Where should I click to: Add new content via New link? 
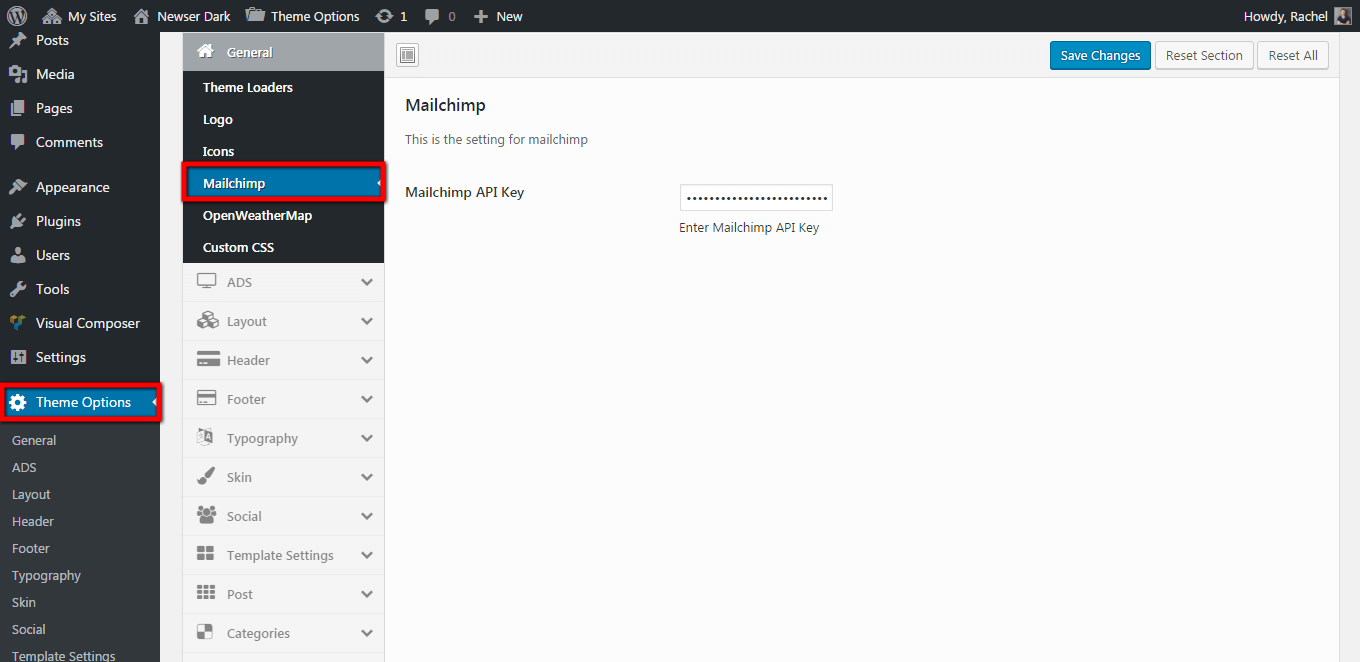tap(498, 16)
